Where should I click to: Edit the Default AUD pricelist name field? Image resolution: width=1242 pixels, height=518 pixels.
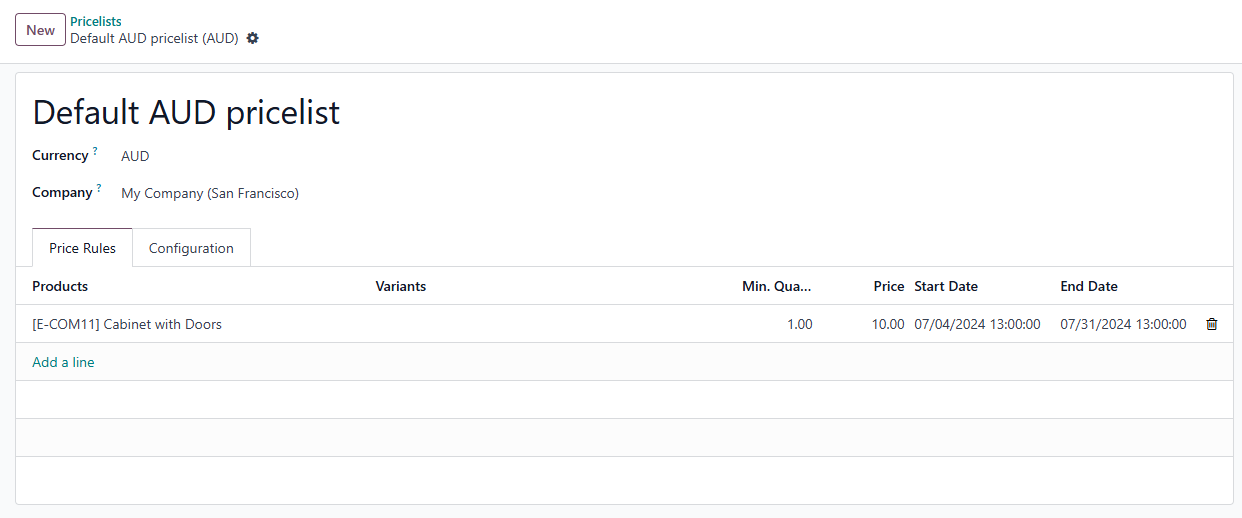coord(187,112)
